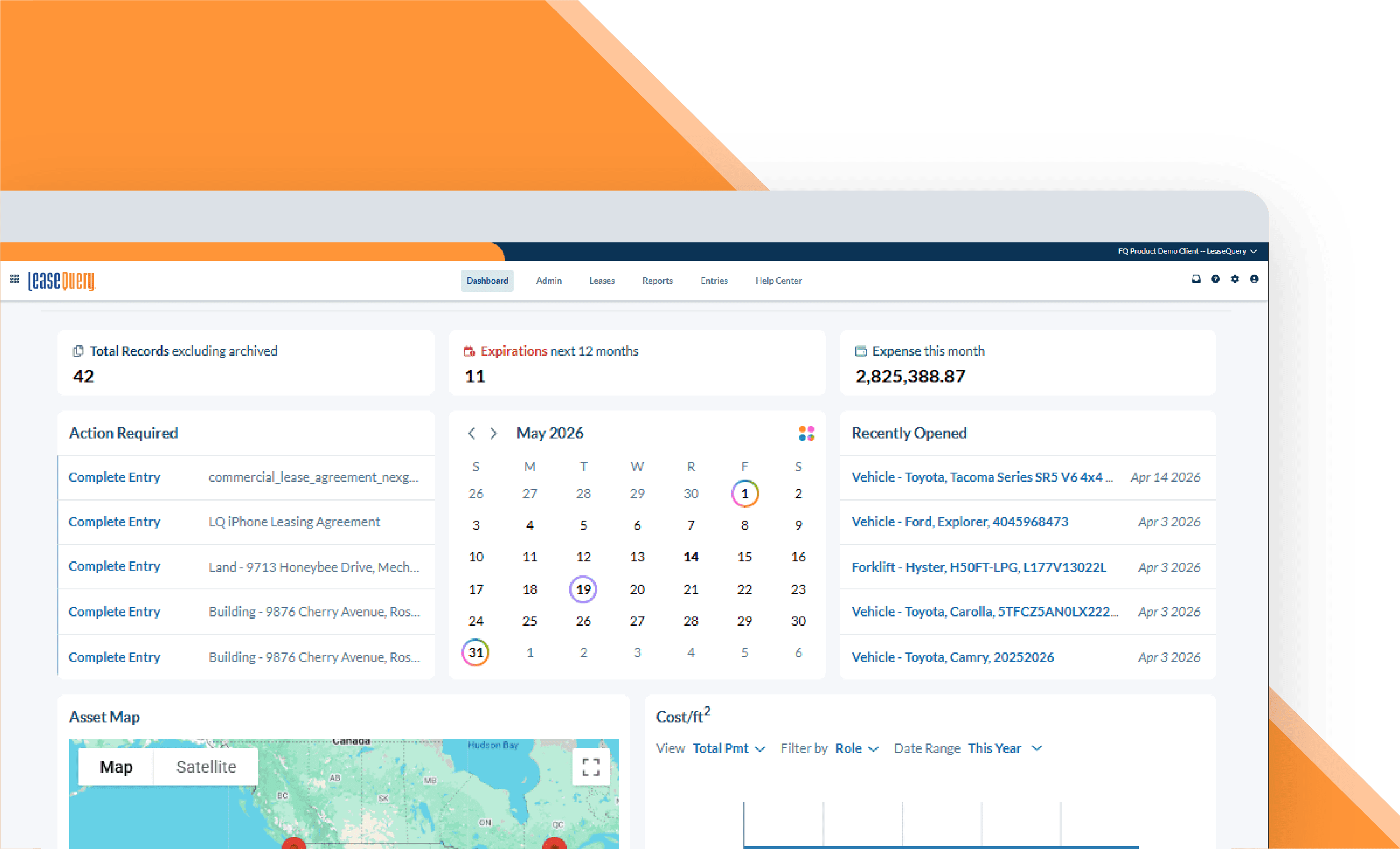
Task: Click Complete Entry for LQ iPhone Leasing Agreement
Action: pos(114,522)
